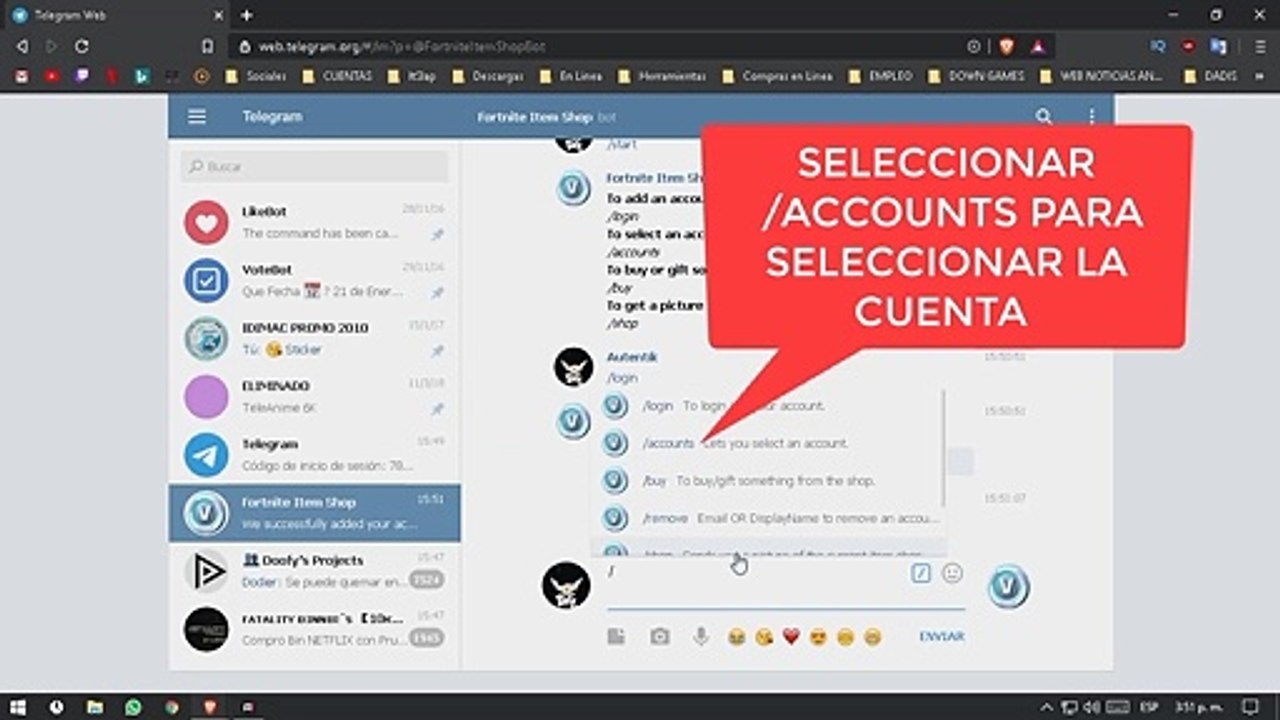Expand the bookmarks overflow chevron

1258,76
